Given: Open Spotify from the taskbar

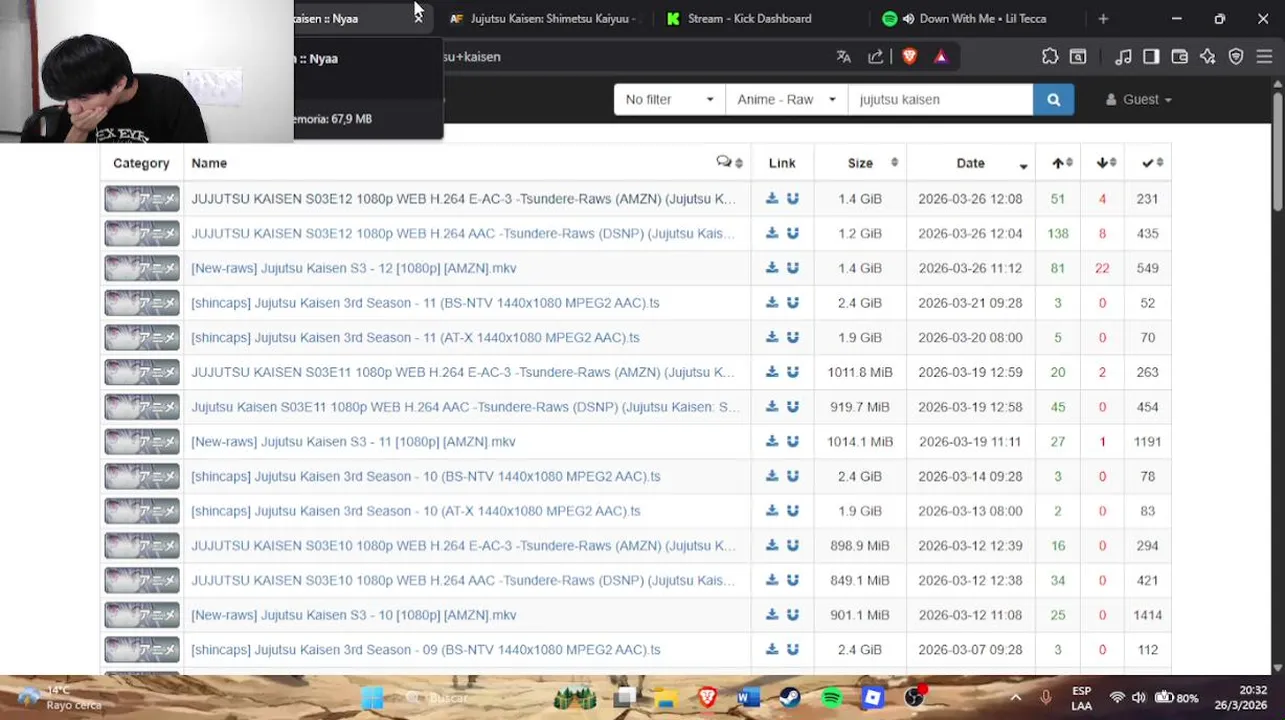Looking at the screenshot, I should (x=831, y=697).
